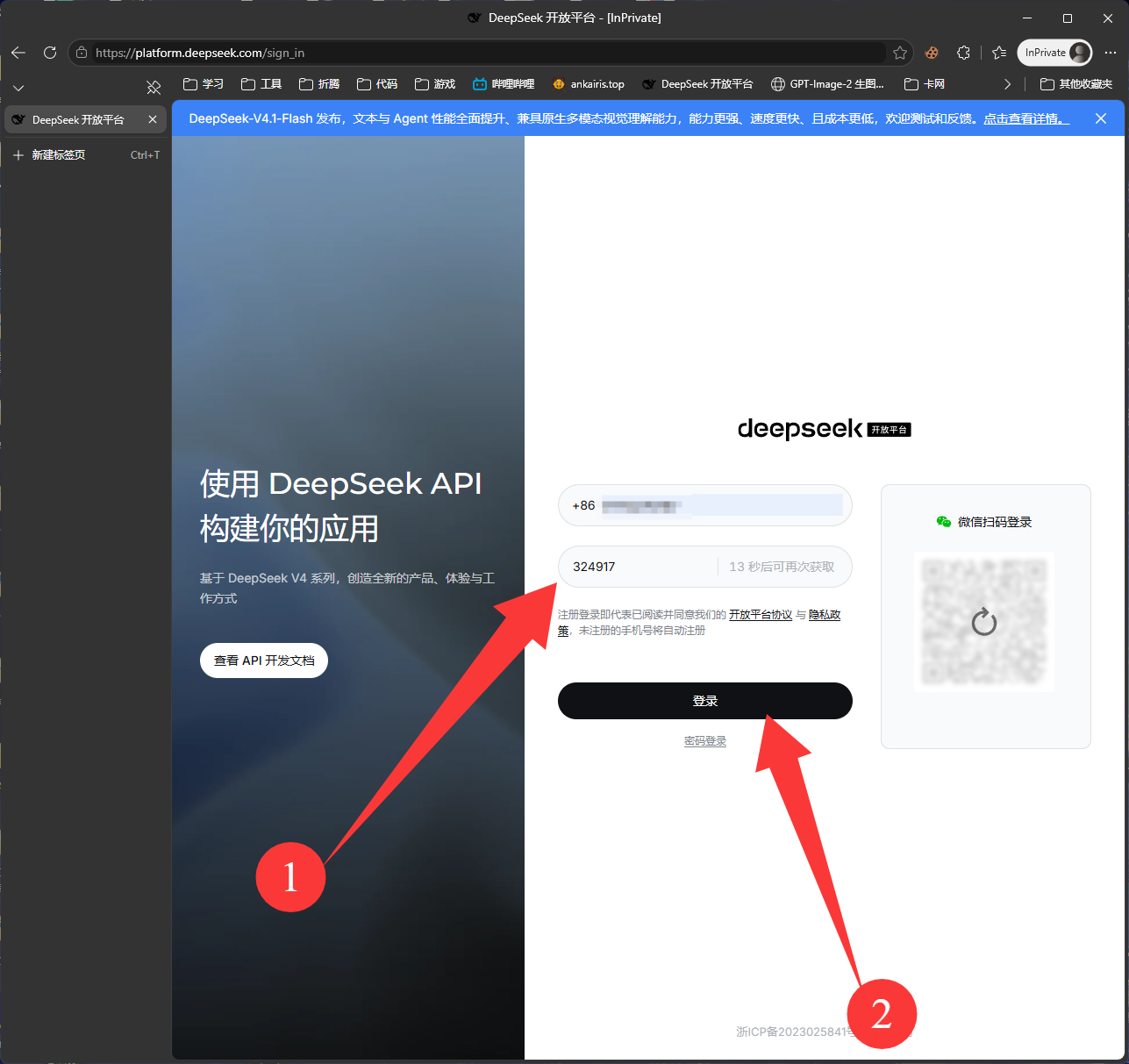Click the 秒后可再次获取 resend code text
1129x1064 pixels.
782,567
